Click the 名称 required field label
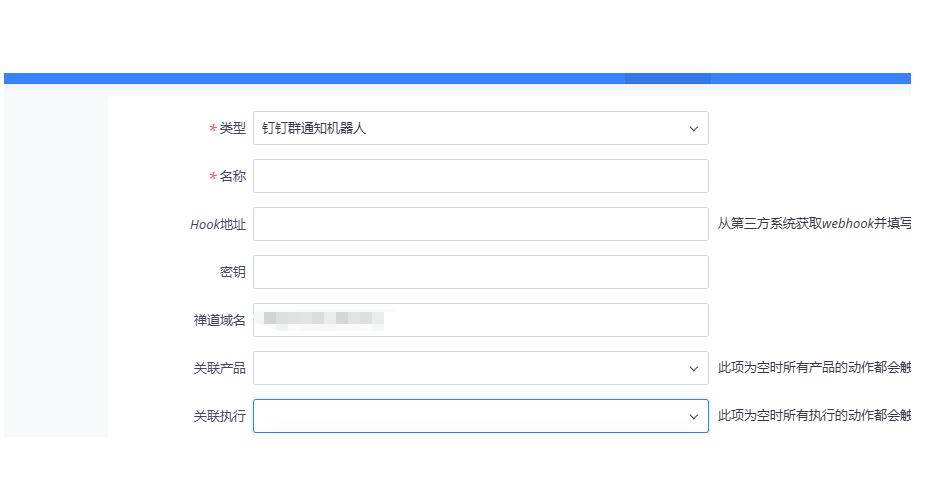Image resolution: width=934 pixels, height=501 pixels. (x=232, y=176)
